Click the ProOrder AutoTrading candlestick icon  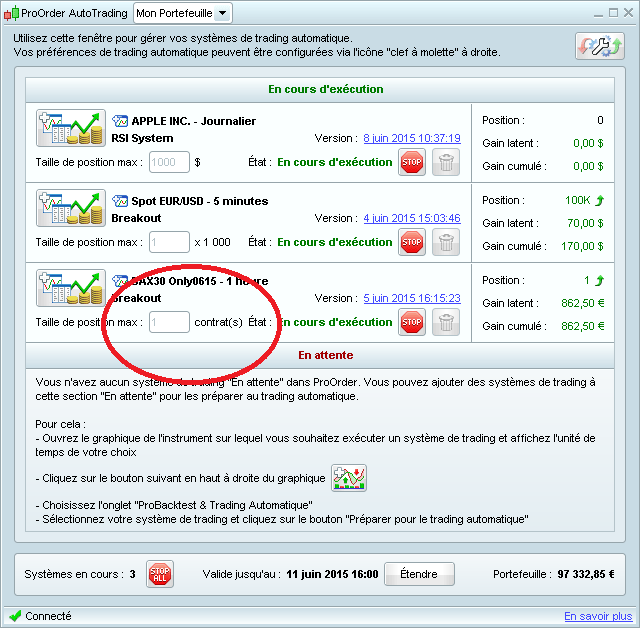(11, 13)
